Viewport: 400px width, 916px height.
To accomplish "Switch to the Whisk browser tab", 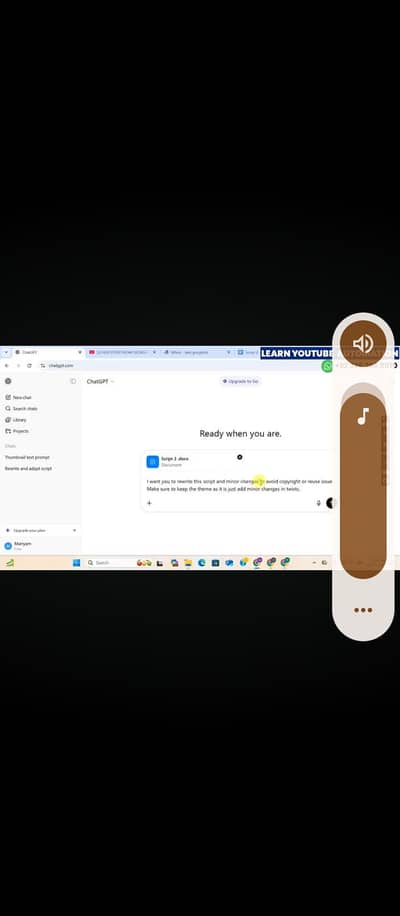I will click(x=197, y=352).
